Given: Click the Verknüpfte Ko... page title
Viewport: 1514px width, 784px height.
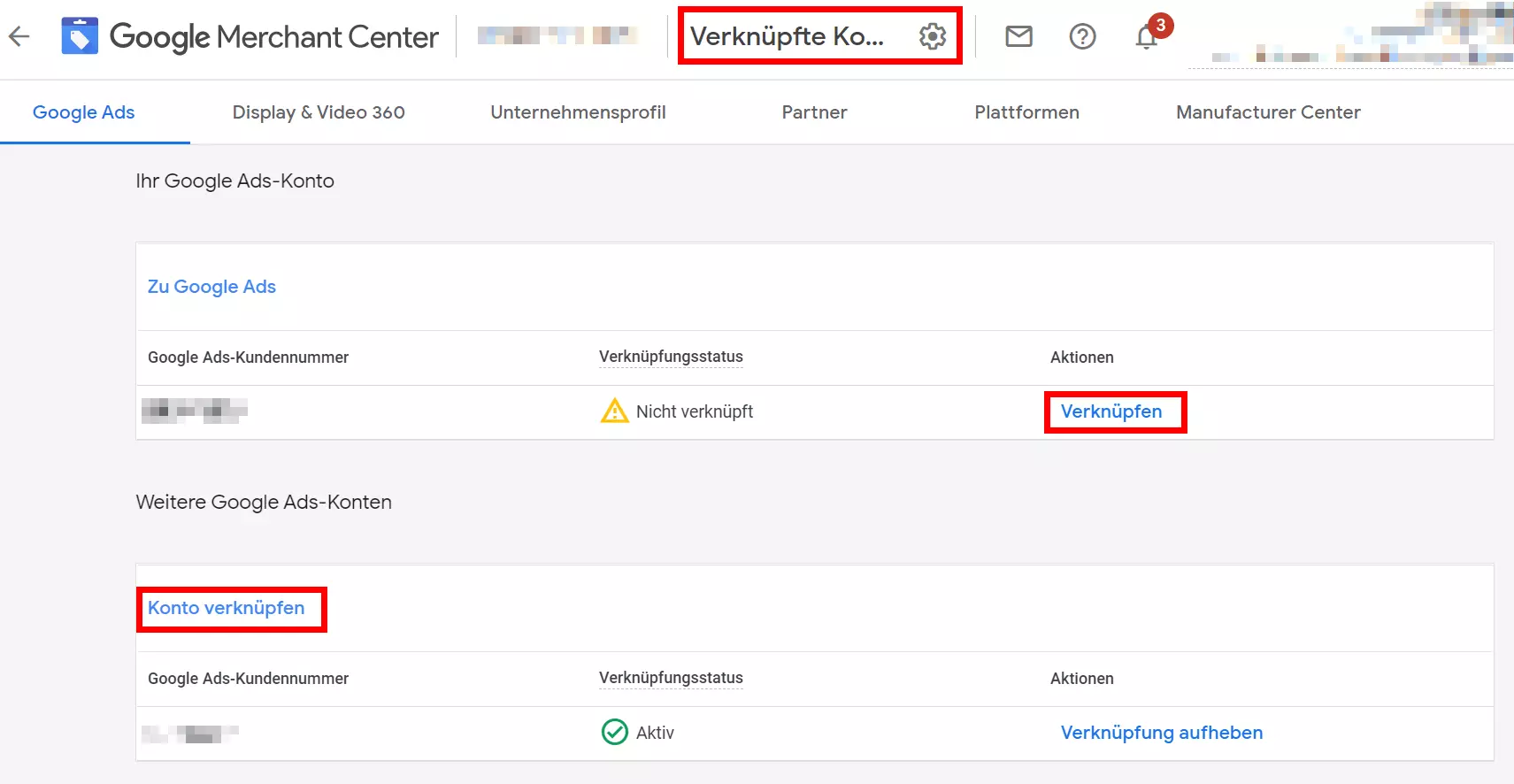Looking at the screenshot, I should [787, 36].
